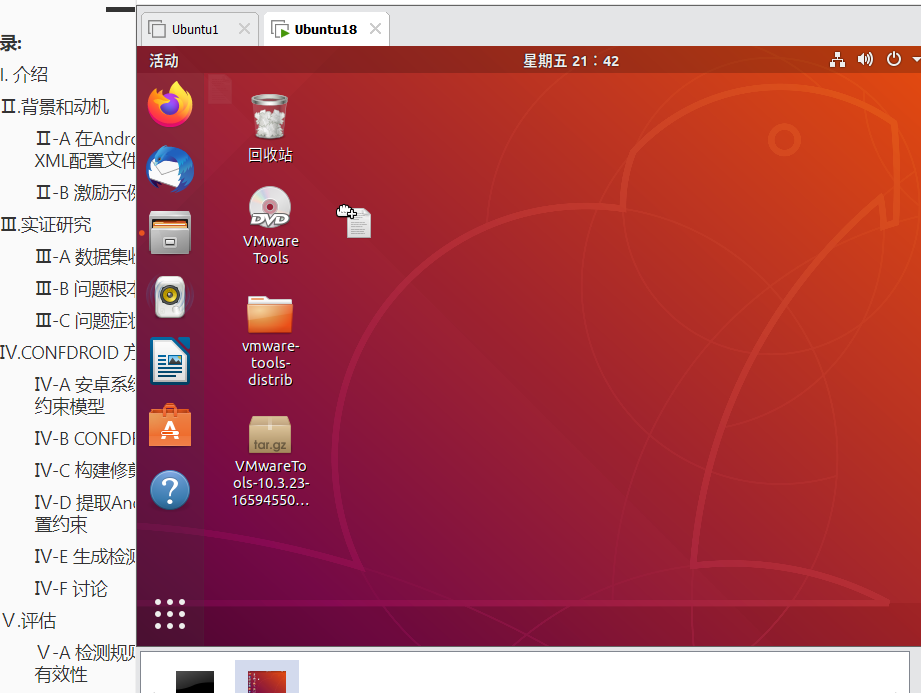Screen dimensions: 921x693
Task: Go to outline entry II-B 激励示例
Action: (x=86, y=193)
